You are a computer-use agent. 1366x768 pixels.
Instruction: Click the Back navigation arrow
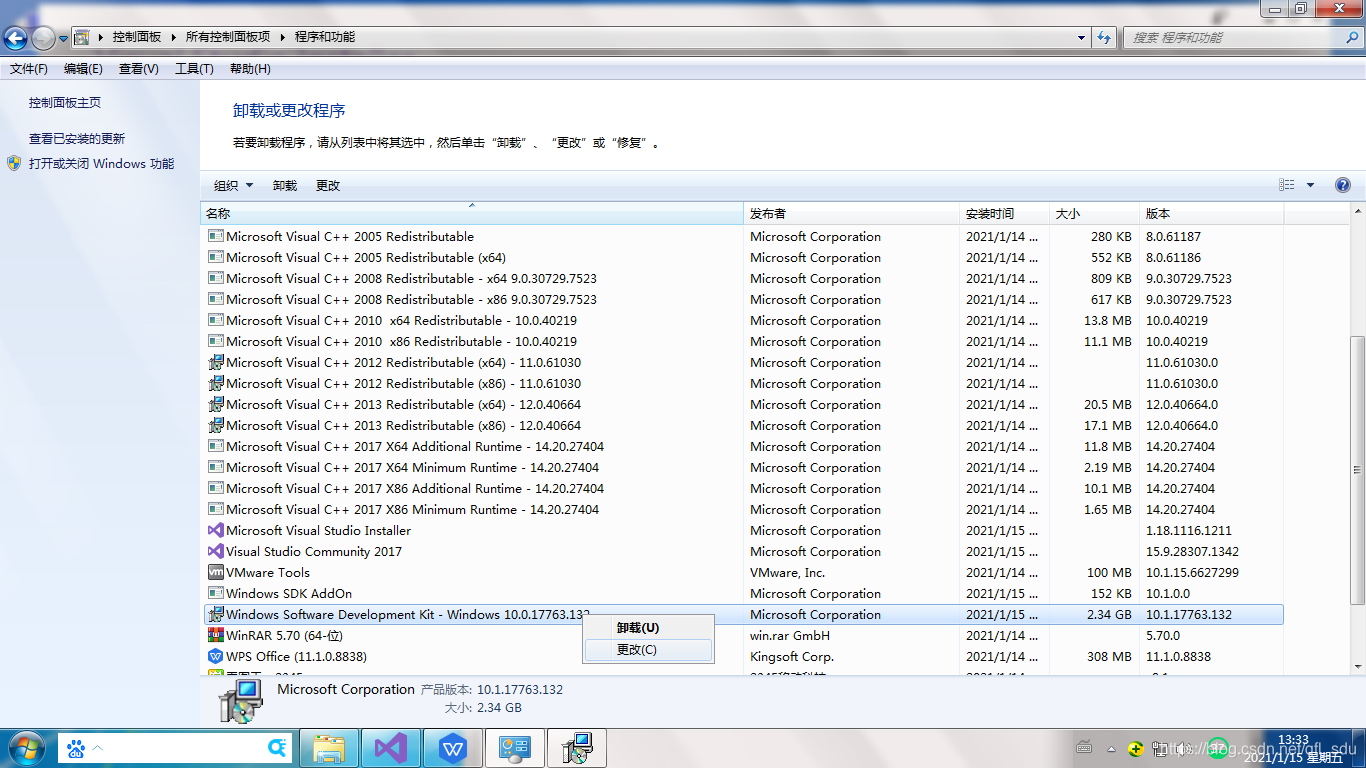coord(16,38)
